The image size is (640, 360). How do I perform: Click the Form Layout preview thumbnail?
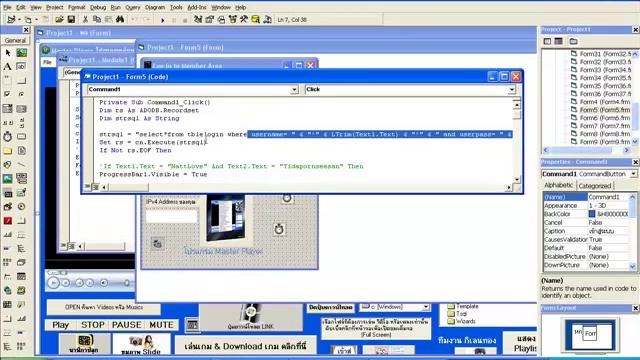point(589,335)
